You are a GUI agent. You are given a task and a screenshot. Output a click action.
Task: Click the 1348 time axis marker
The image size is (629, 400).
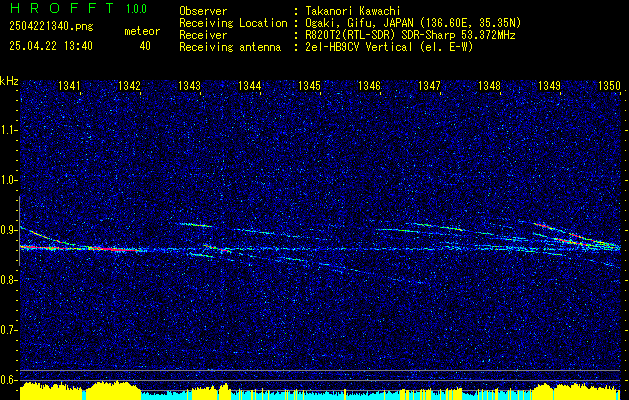pos(490,85)
